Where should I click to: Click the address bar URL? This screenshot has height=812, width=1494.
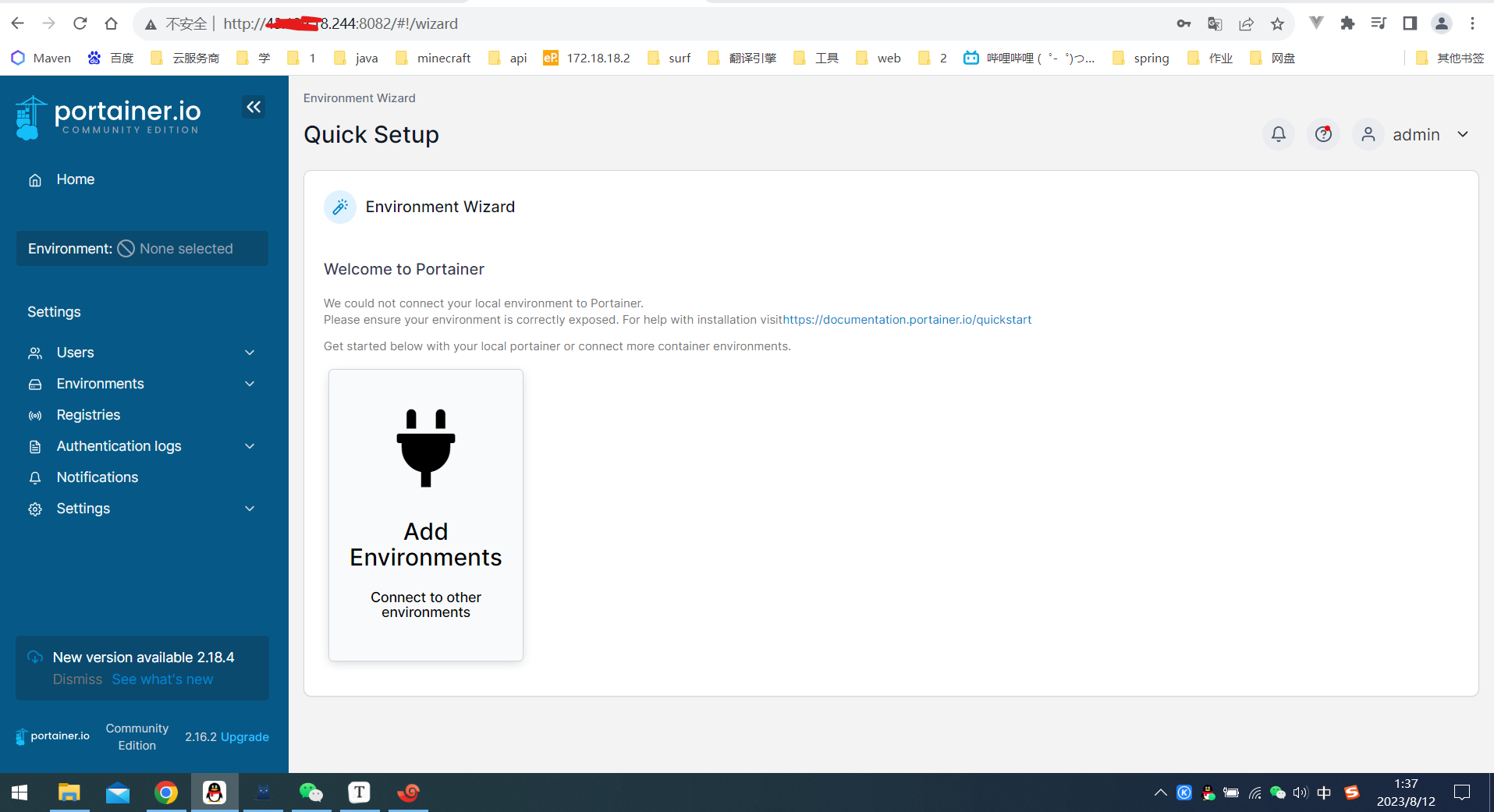(341, 23)
